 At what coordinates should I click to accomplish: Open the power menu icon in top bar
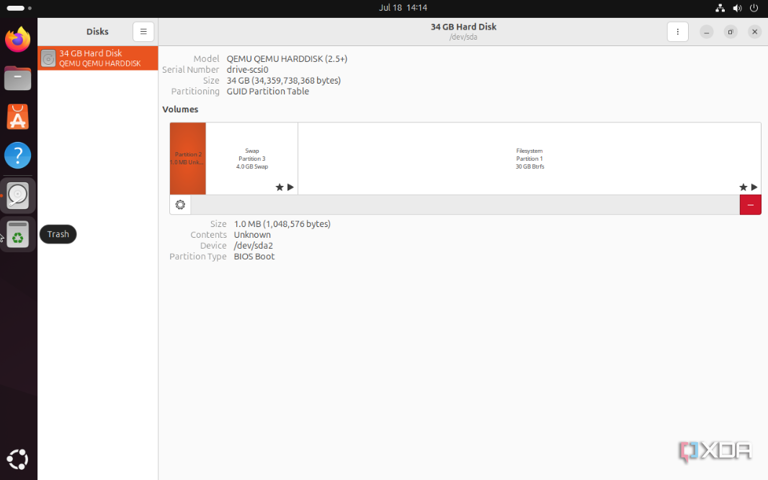coord(754,8)
